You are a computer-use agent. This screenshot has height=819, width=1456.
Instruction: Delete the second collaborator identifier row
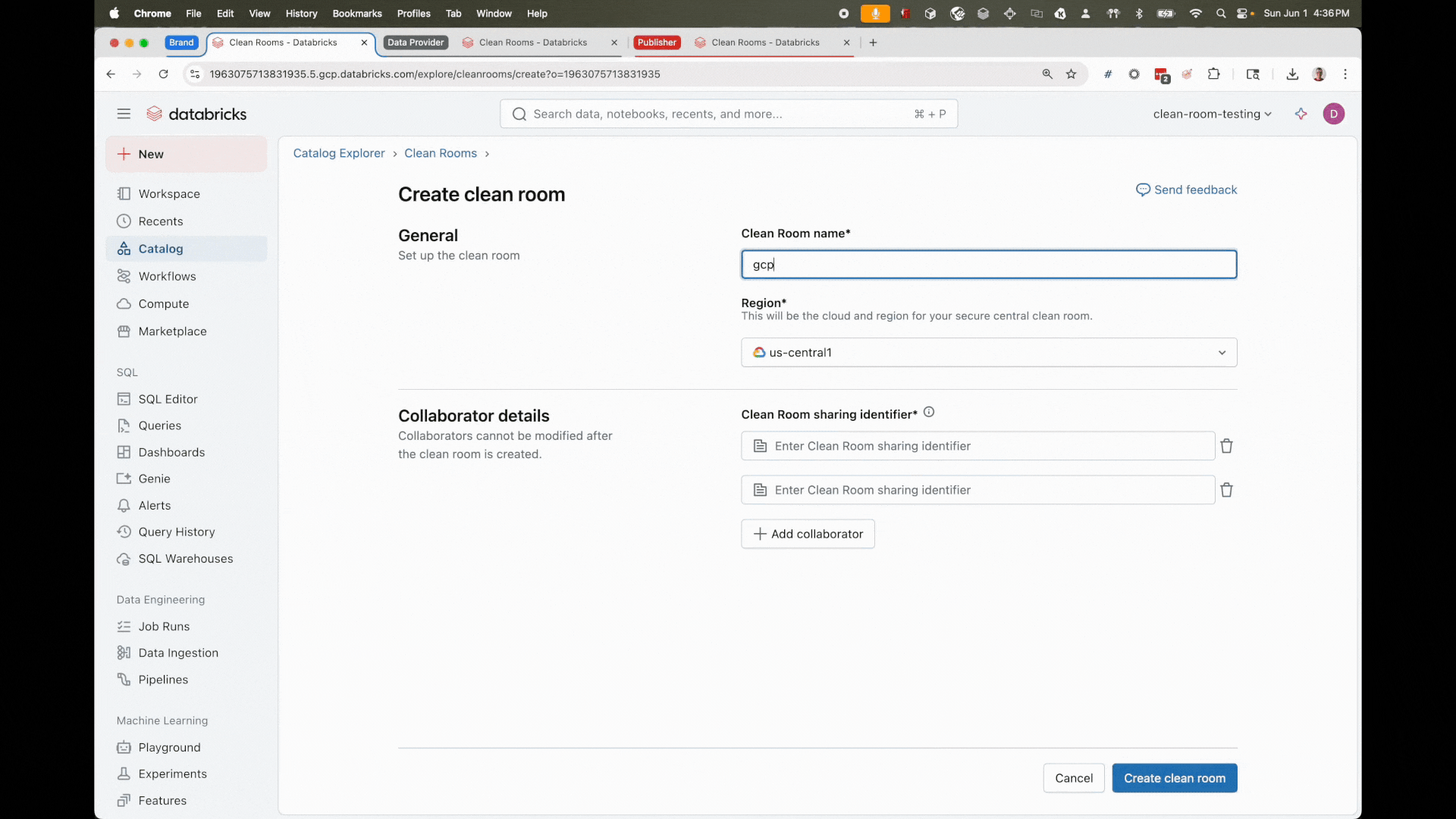(x=1226, y=490)
